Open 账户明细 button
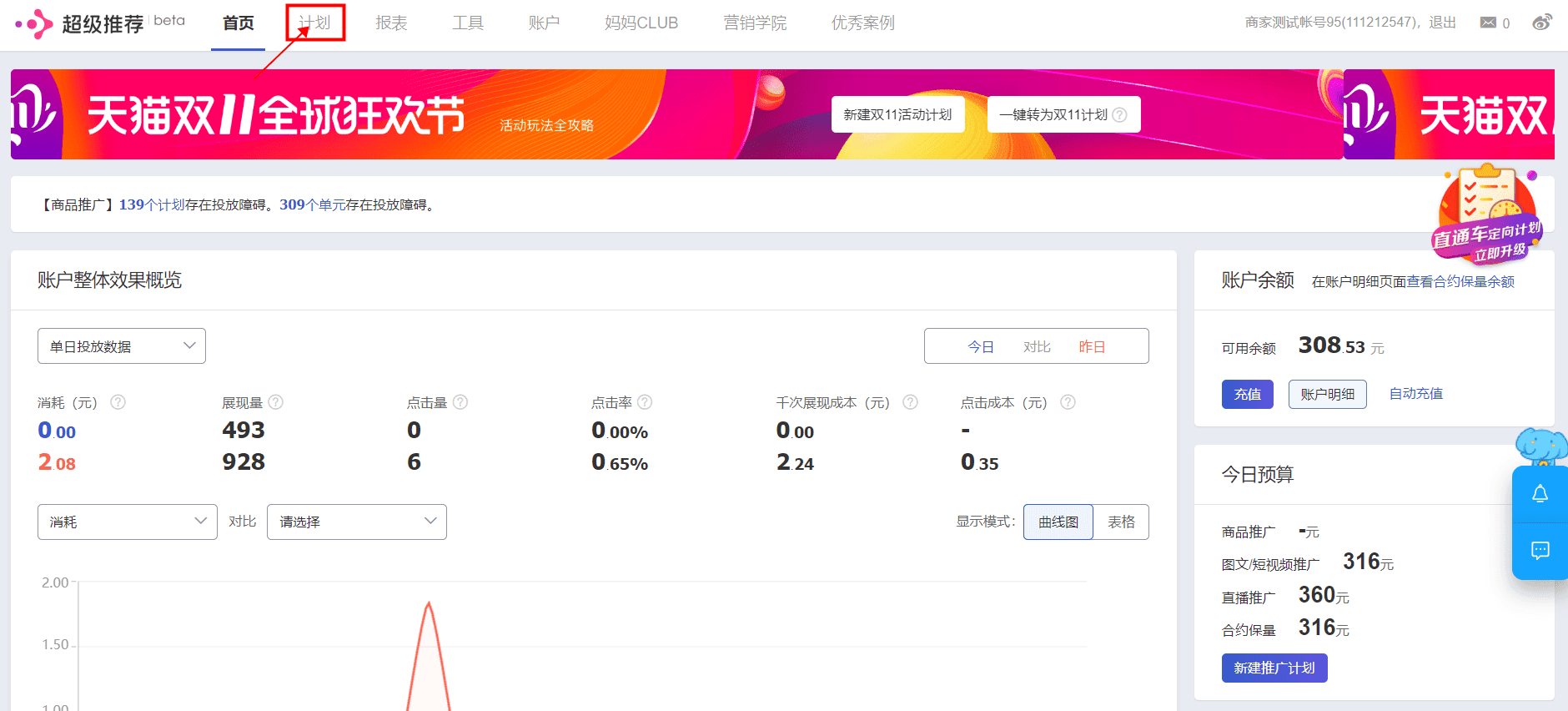This screenshot has width=1568, height=711. (x=1328, y=394)
